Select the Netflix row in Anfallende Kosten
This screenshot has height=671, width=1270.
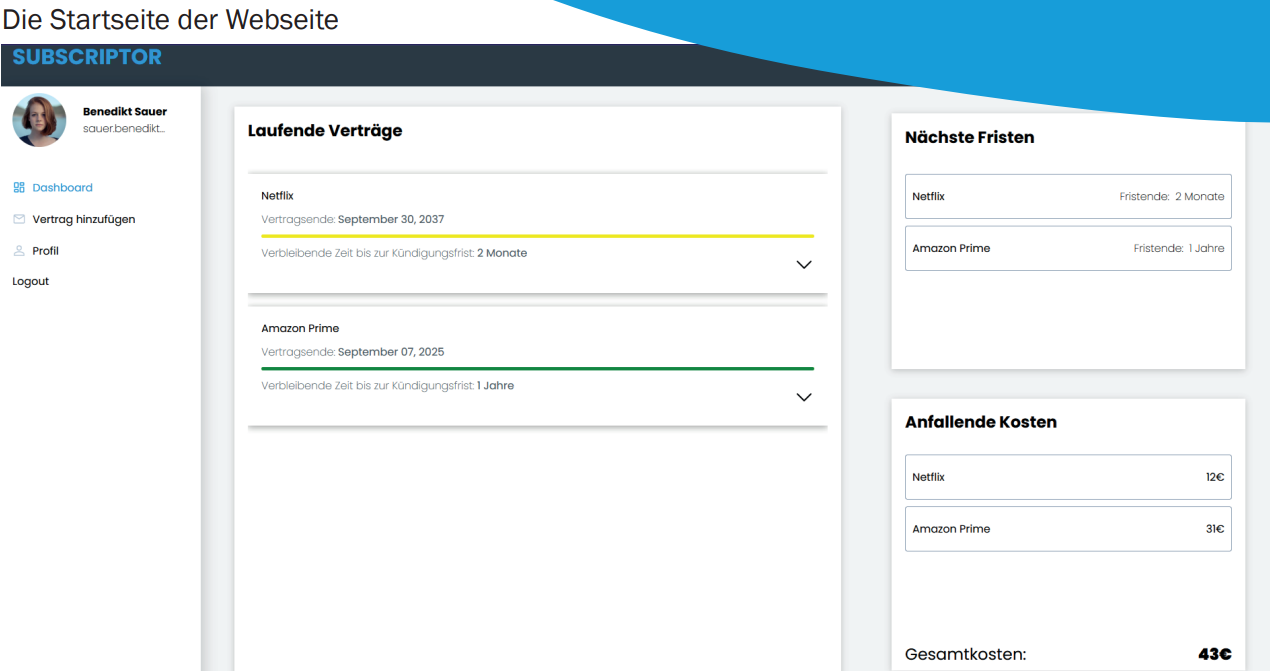coord(1068,477)
